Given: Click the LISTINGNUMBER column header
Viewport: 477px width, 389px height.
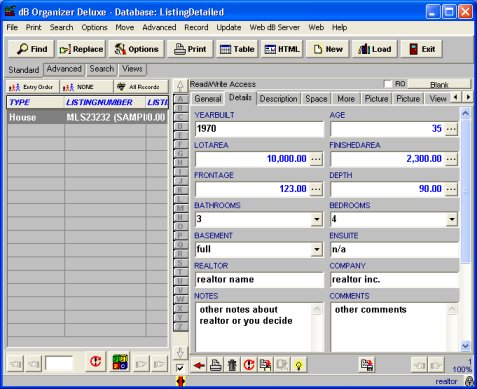Looking at the screenshot, I should click(105, 102).
